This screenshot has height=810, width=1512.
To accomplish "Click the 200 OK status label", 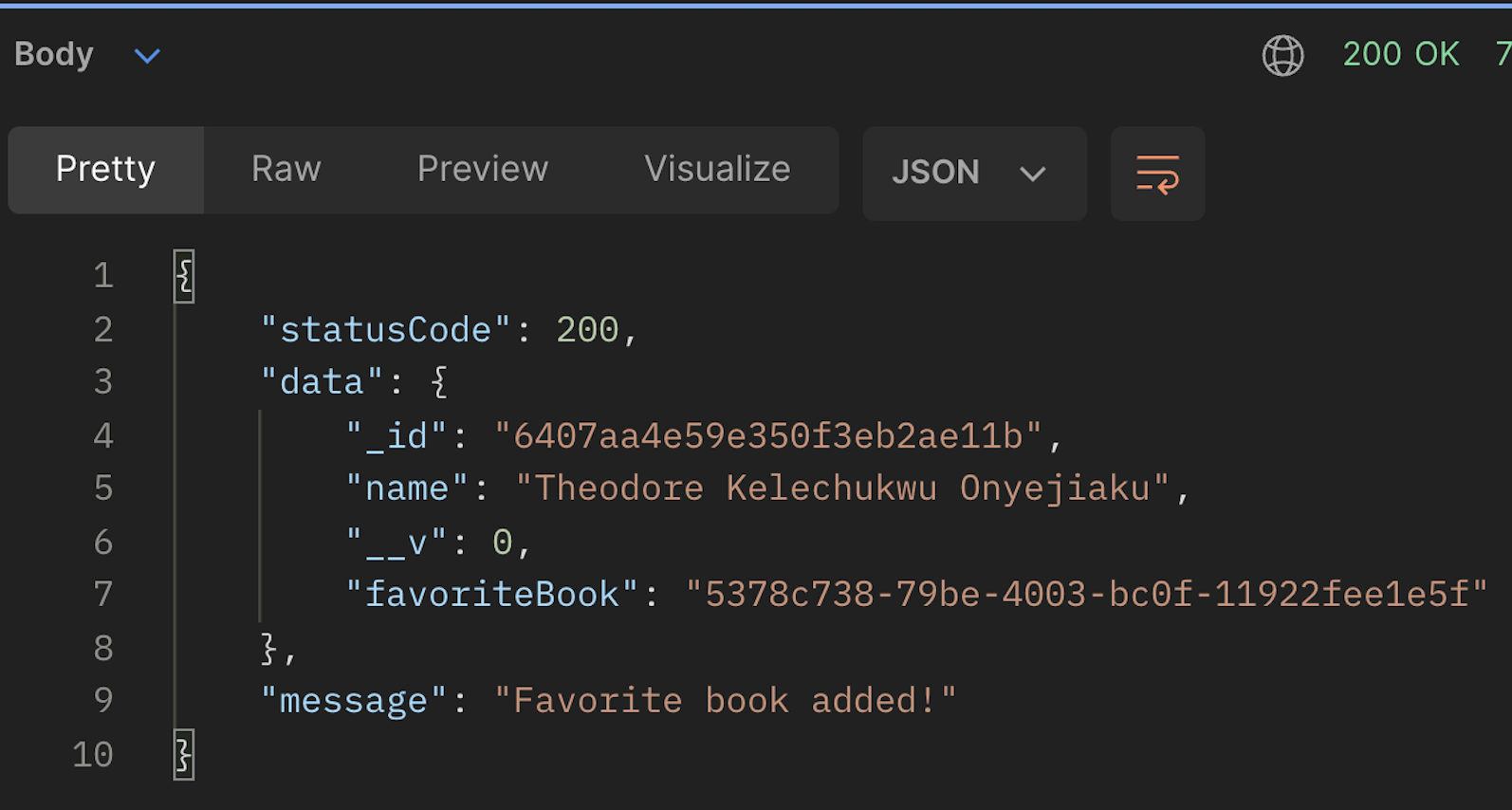I will [1400, 55].
